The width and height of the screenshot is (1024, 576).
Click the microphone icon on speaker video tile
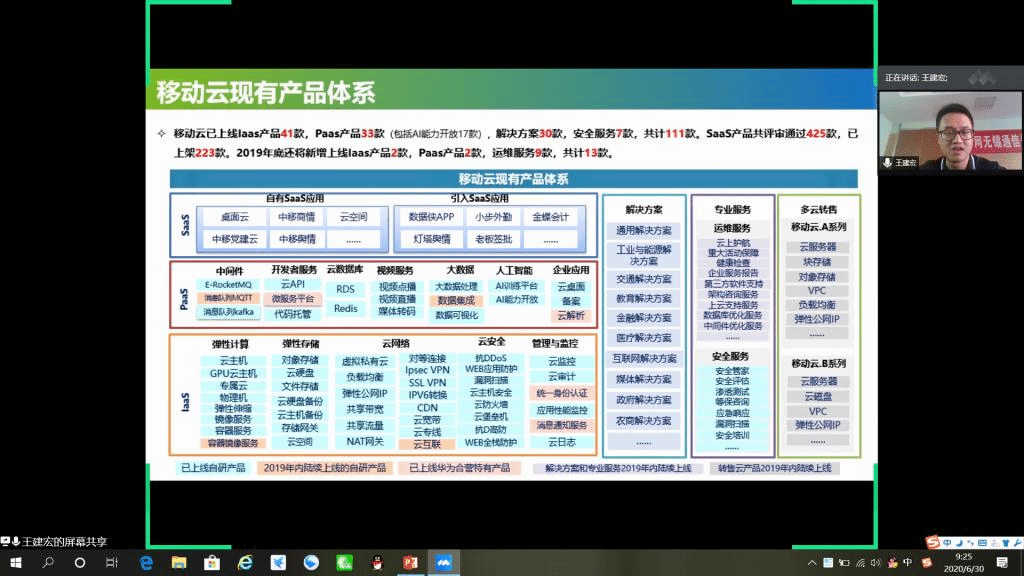point(887,162)
